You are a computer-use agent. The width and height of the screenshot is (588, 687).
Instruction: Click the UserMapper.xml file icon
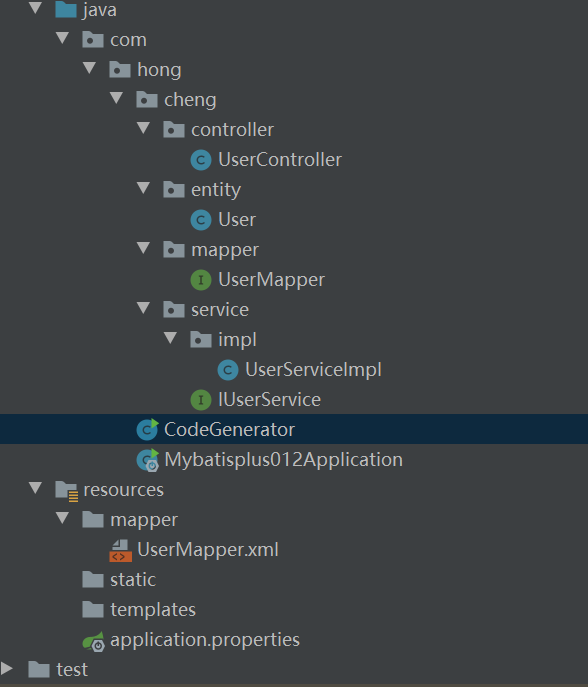coord(120,551)
